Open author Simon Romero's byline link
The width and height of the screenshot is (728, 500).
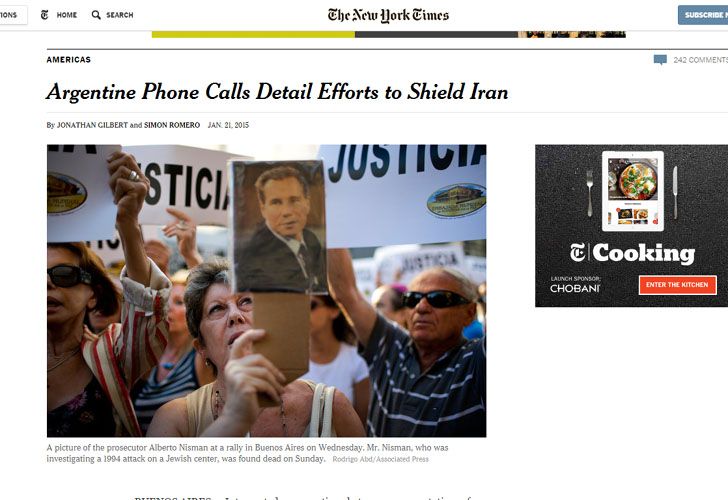[172, 125]
